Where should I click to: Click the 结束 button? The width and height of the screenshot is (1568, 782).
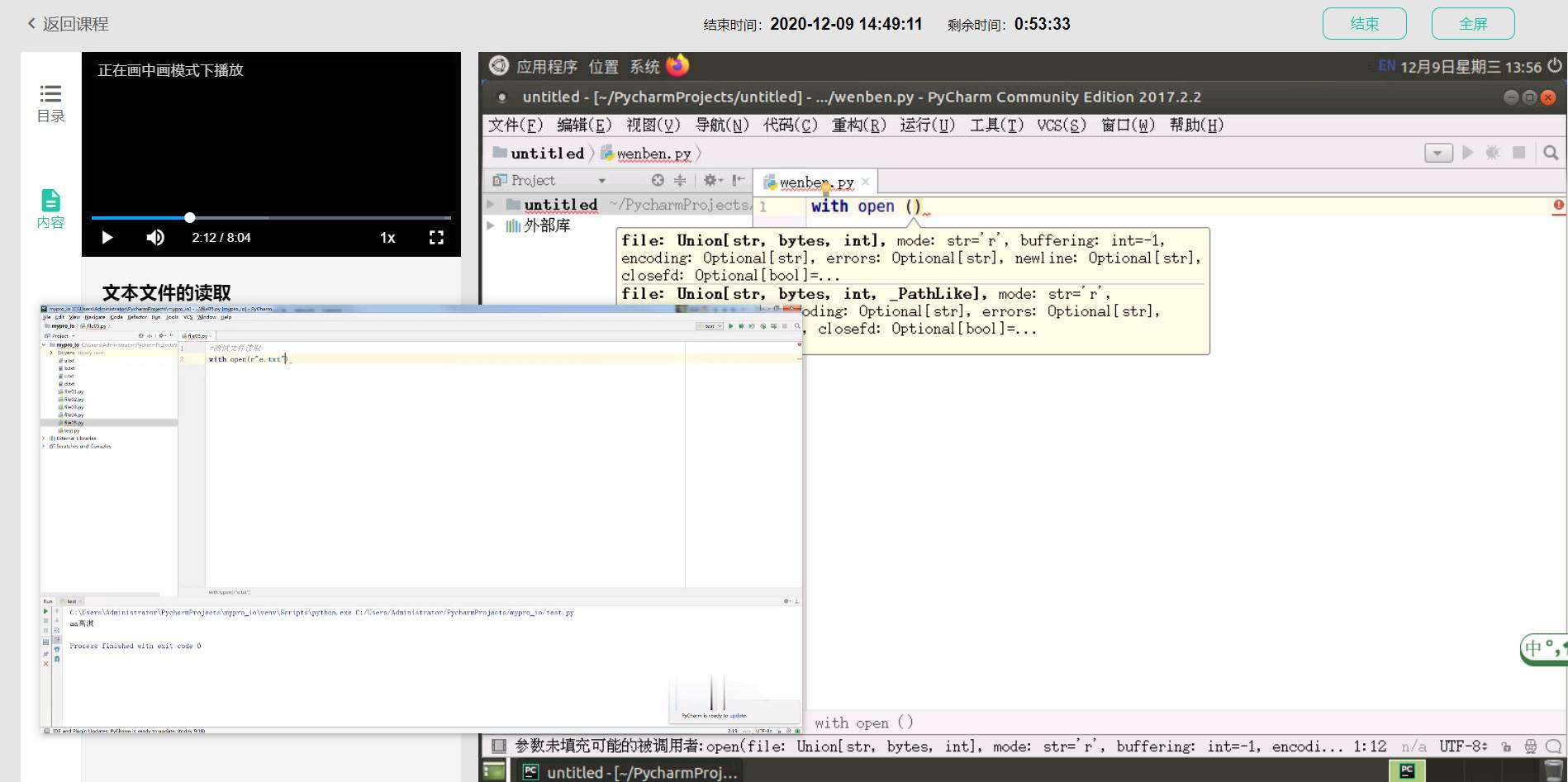pyautogui.click(x=1364, y=24)
